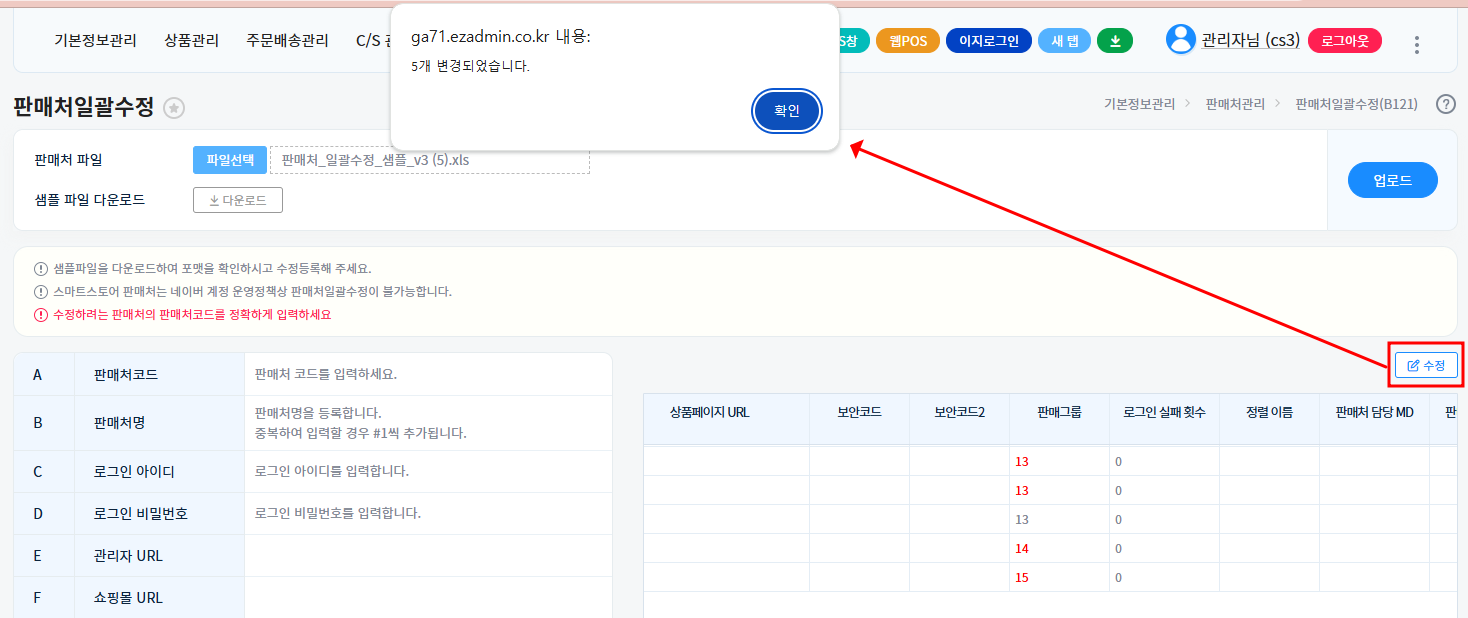1468x618 pixels.
Task: Click the favorite star icon beside 판매처일괄수정
Action: click(x=174, y=108)
